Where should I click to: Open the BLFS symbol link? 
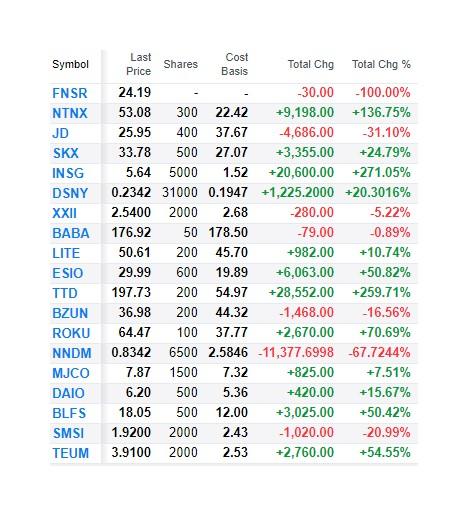(69, 413)
